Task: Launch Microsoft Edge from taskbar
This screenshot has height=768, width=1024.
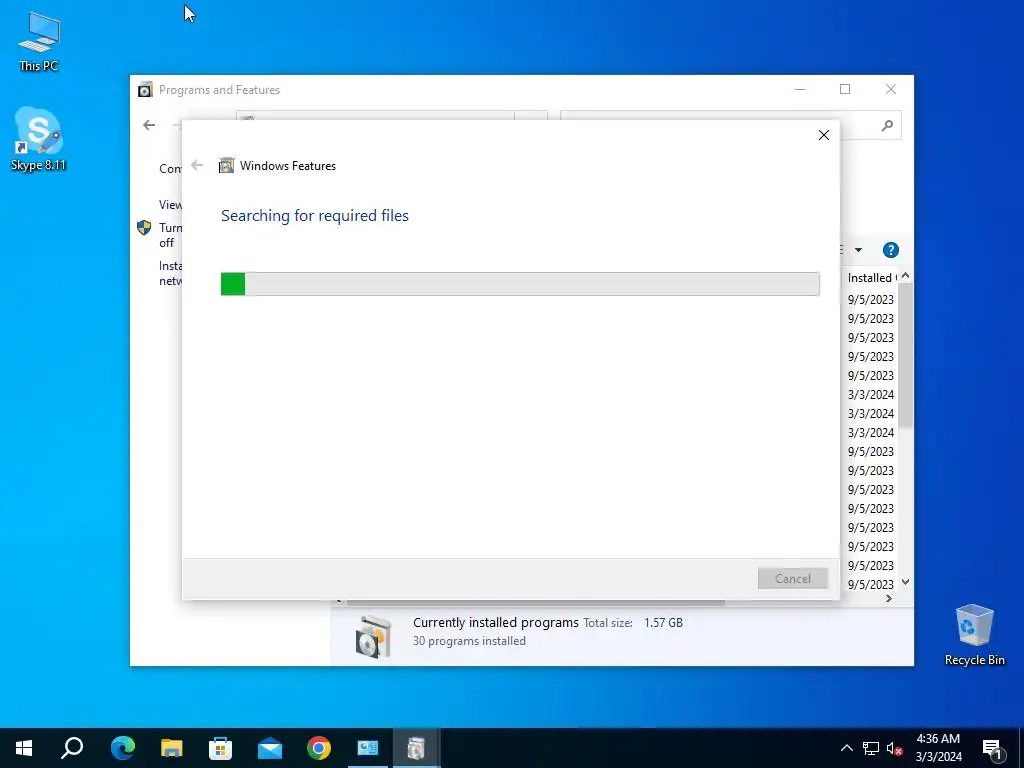Action: click(x=123, y=748)
